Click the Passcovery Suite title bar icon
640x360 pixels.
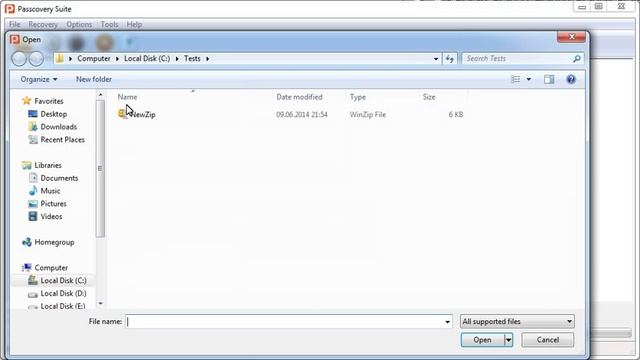click(9, 9)
